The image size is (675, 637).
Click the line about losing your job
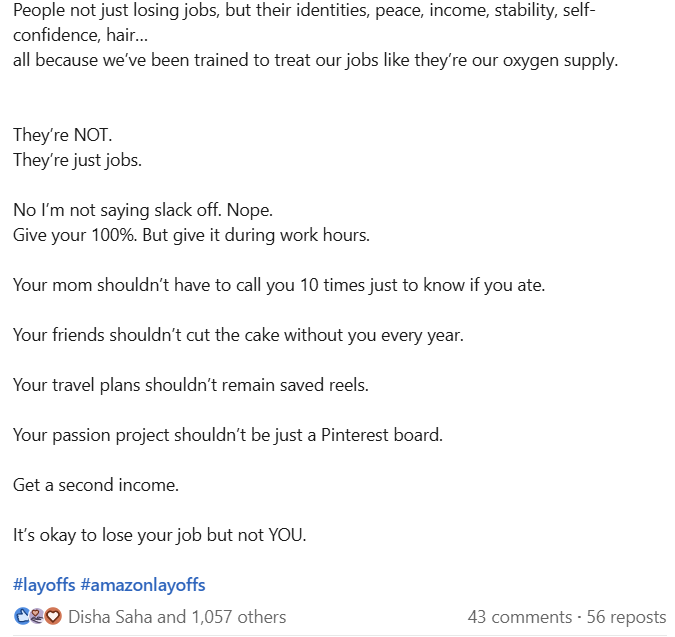coord(159,535)
